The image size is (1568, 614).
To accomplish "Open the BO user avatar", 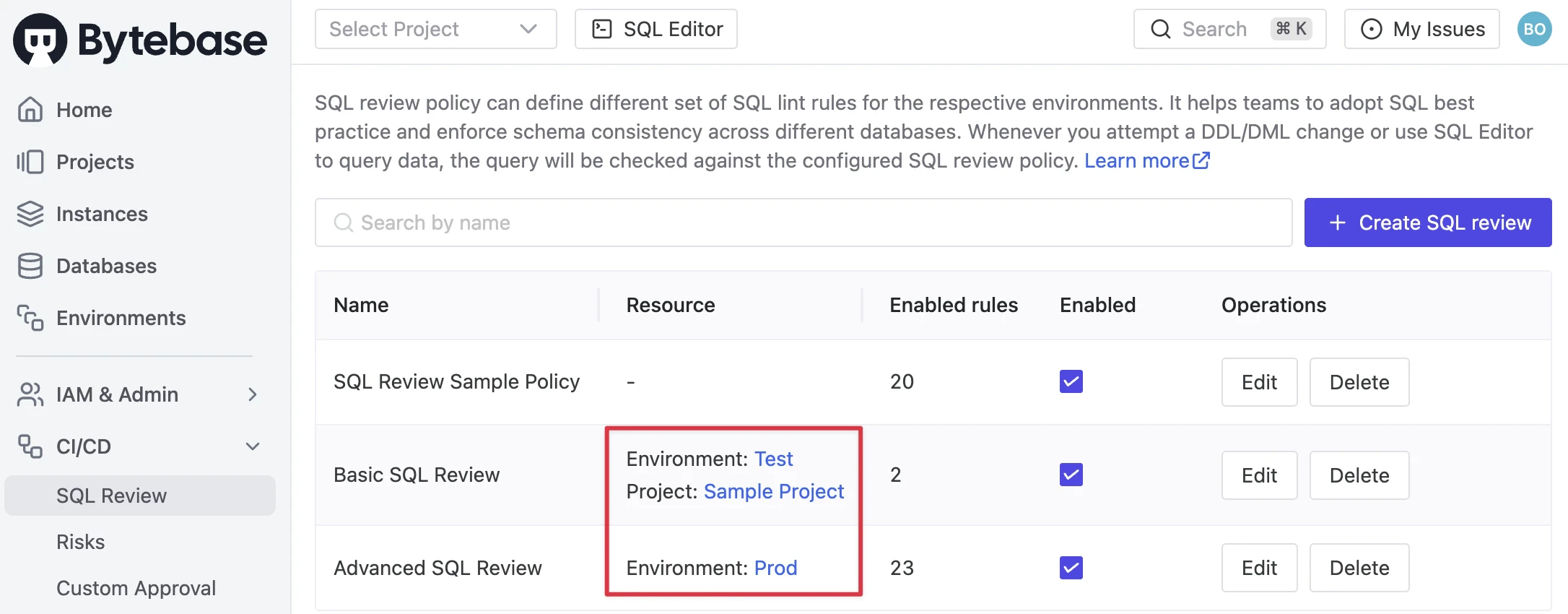I will click(x=1535, y=29).
